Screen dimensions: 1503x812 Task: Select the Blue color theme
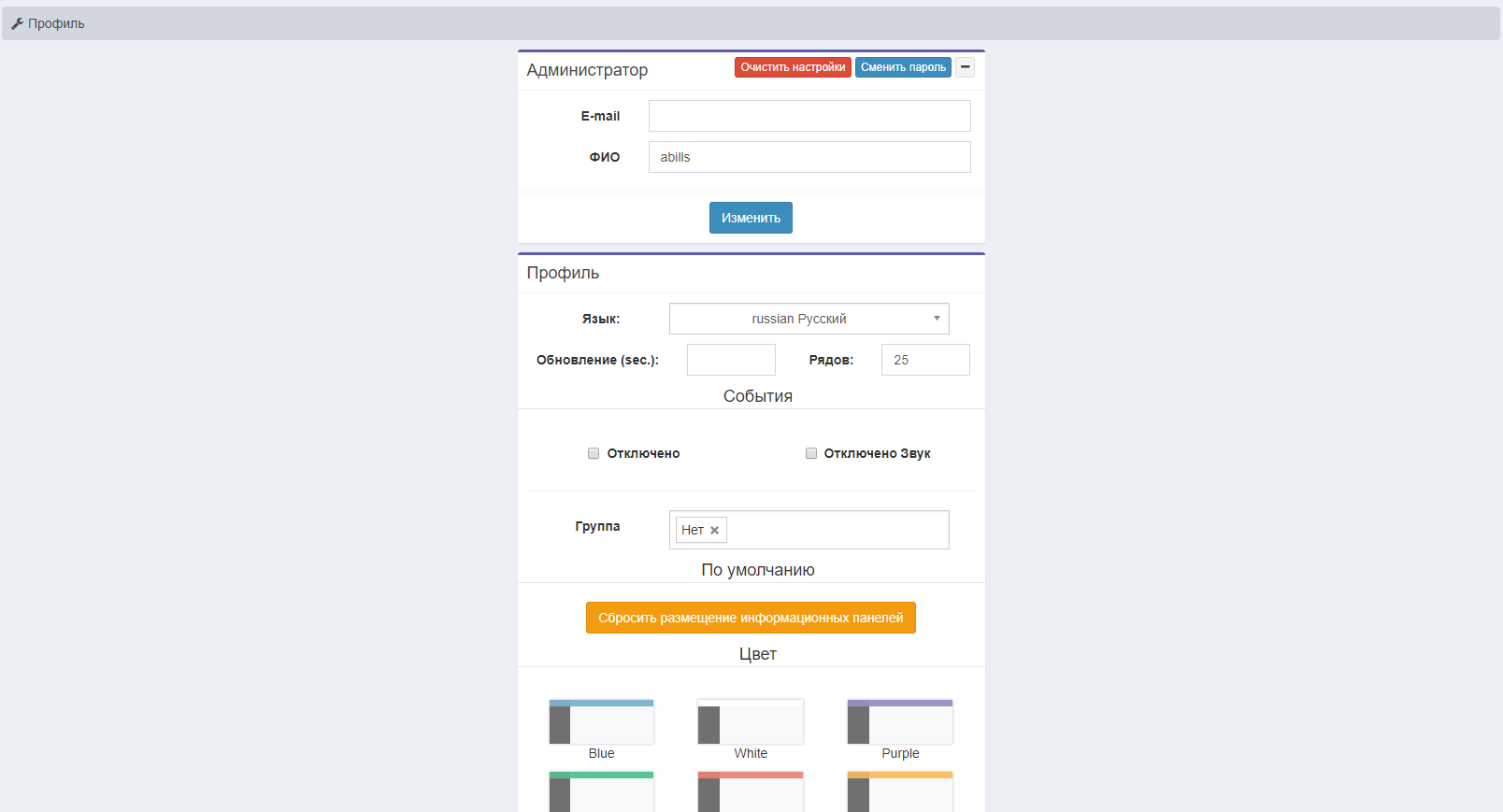(x=601, y=722)
